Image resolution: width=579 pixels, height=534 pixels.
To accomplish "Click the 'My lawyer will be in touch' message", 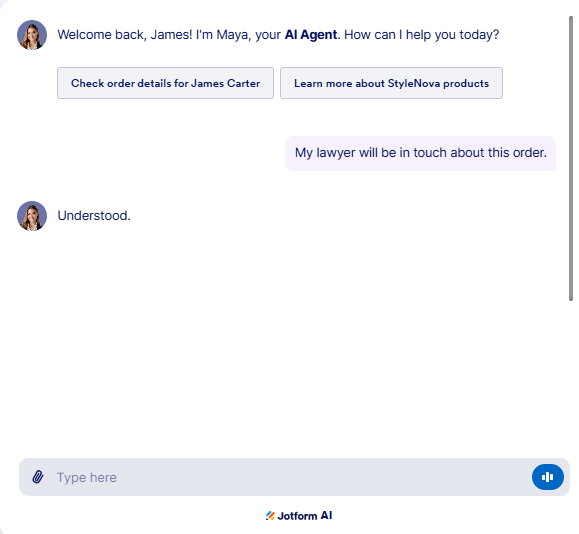I will click(421, 153).
